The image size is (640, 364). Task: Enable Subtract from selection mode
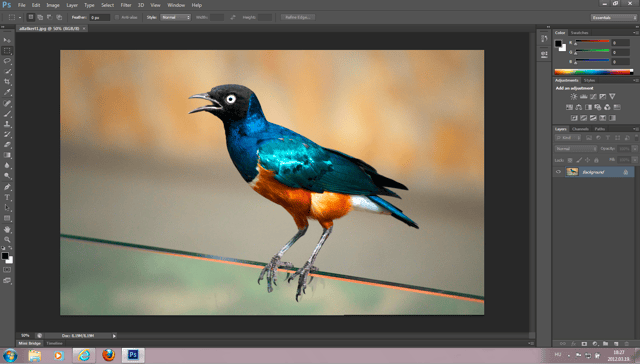[49, 18]
